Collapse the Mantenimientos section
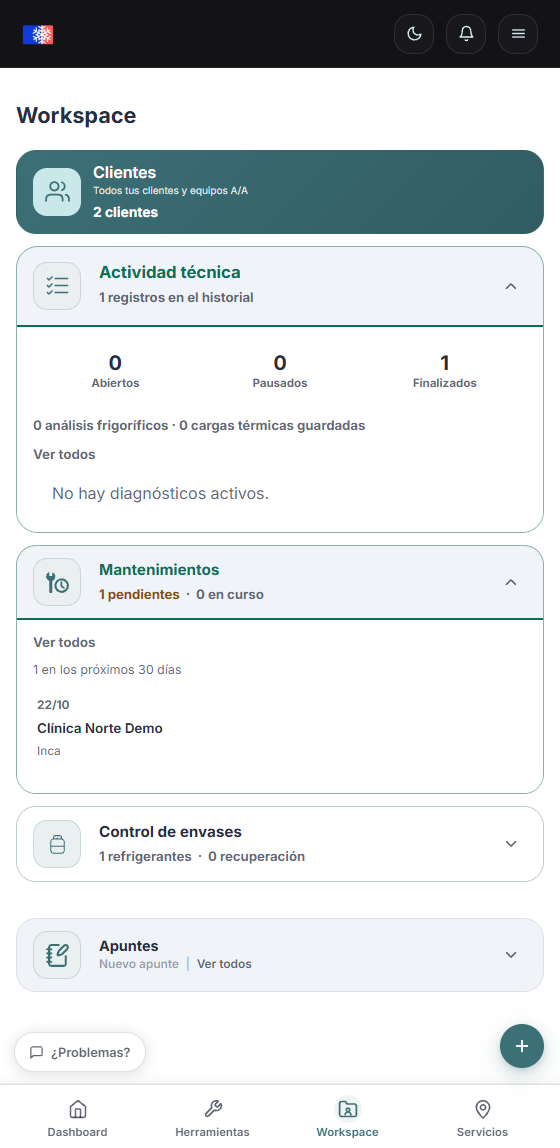Screen dimensions: 560x1148 coord(511,582)
